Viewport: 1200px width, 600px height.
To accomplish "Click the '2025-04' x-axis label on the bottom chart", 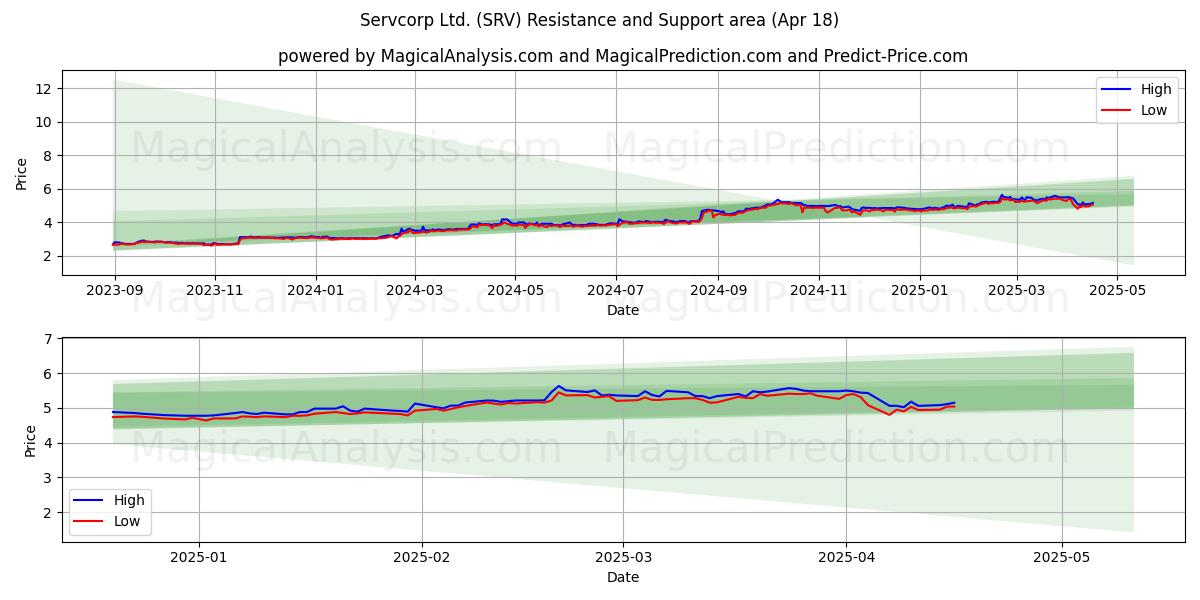I will 847,557.
